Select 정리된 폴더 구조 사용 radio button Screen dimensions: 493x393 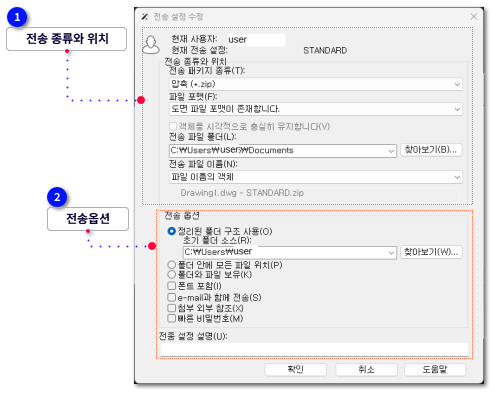171,231
